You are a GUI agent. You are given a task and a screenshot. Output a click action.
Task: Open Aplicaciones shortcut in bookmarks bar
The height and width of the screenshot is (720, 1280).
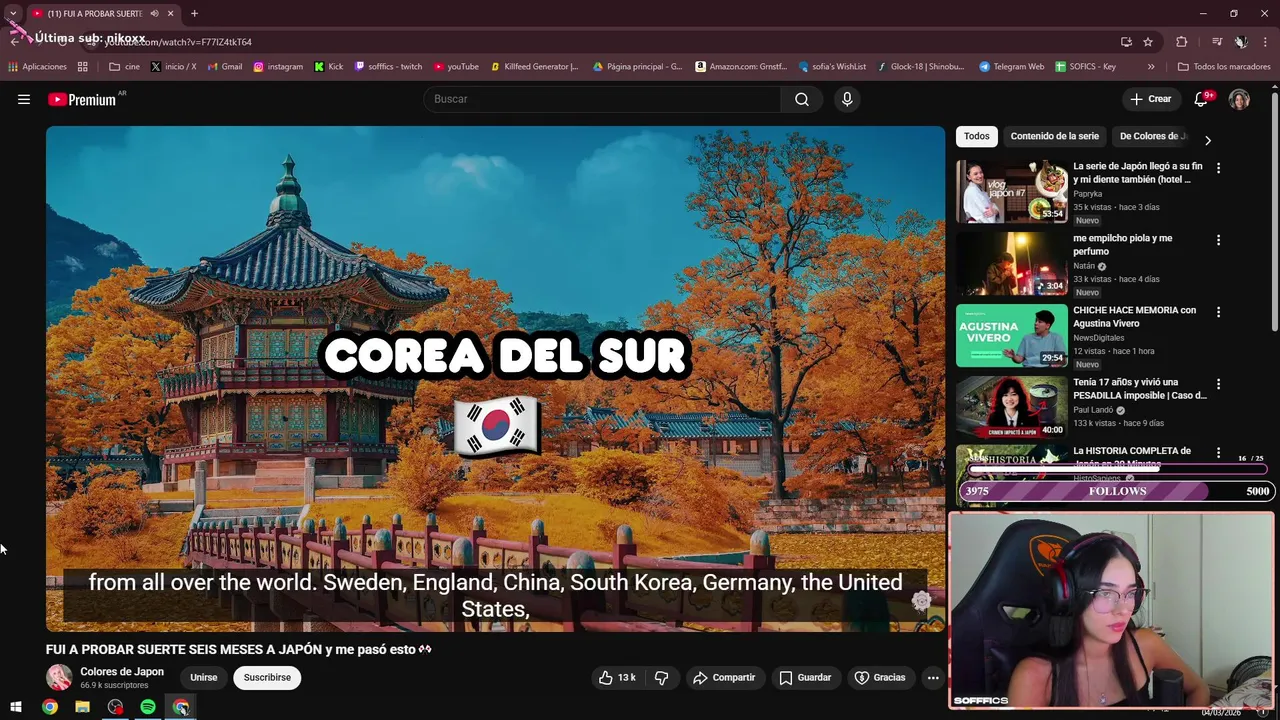coord(37,67)
